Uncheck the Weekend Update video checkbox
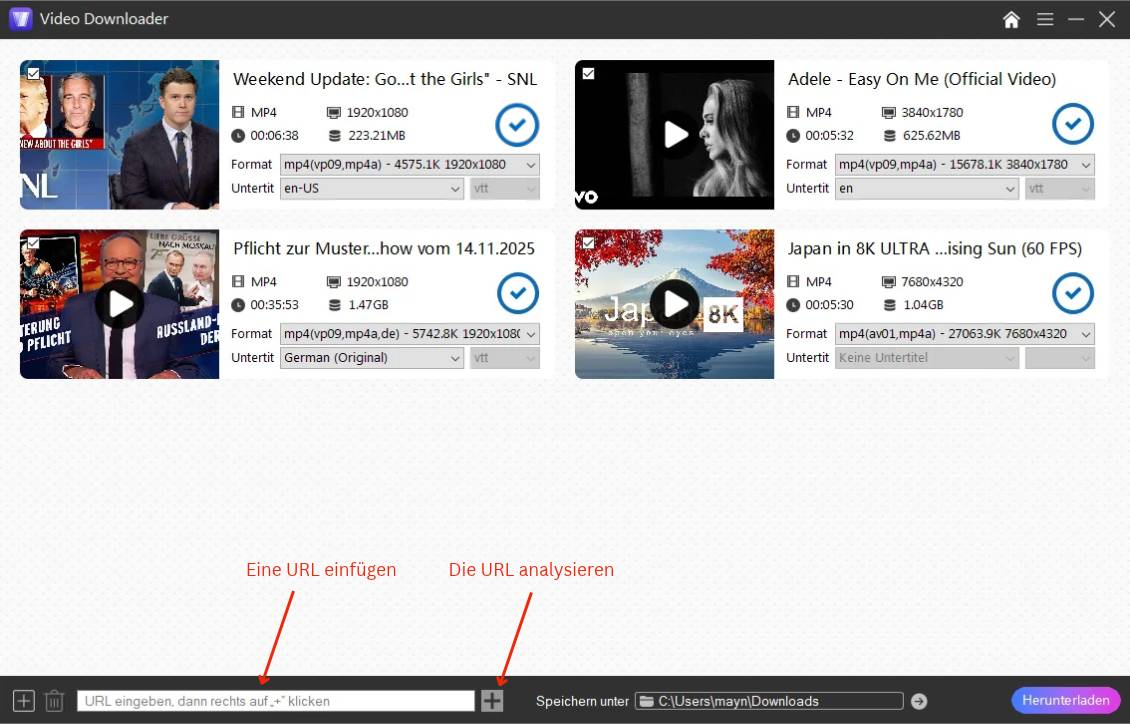Screen dimensions: 1130x724 (x=33, y=73)
